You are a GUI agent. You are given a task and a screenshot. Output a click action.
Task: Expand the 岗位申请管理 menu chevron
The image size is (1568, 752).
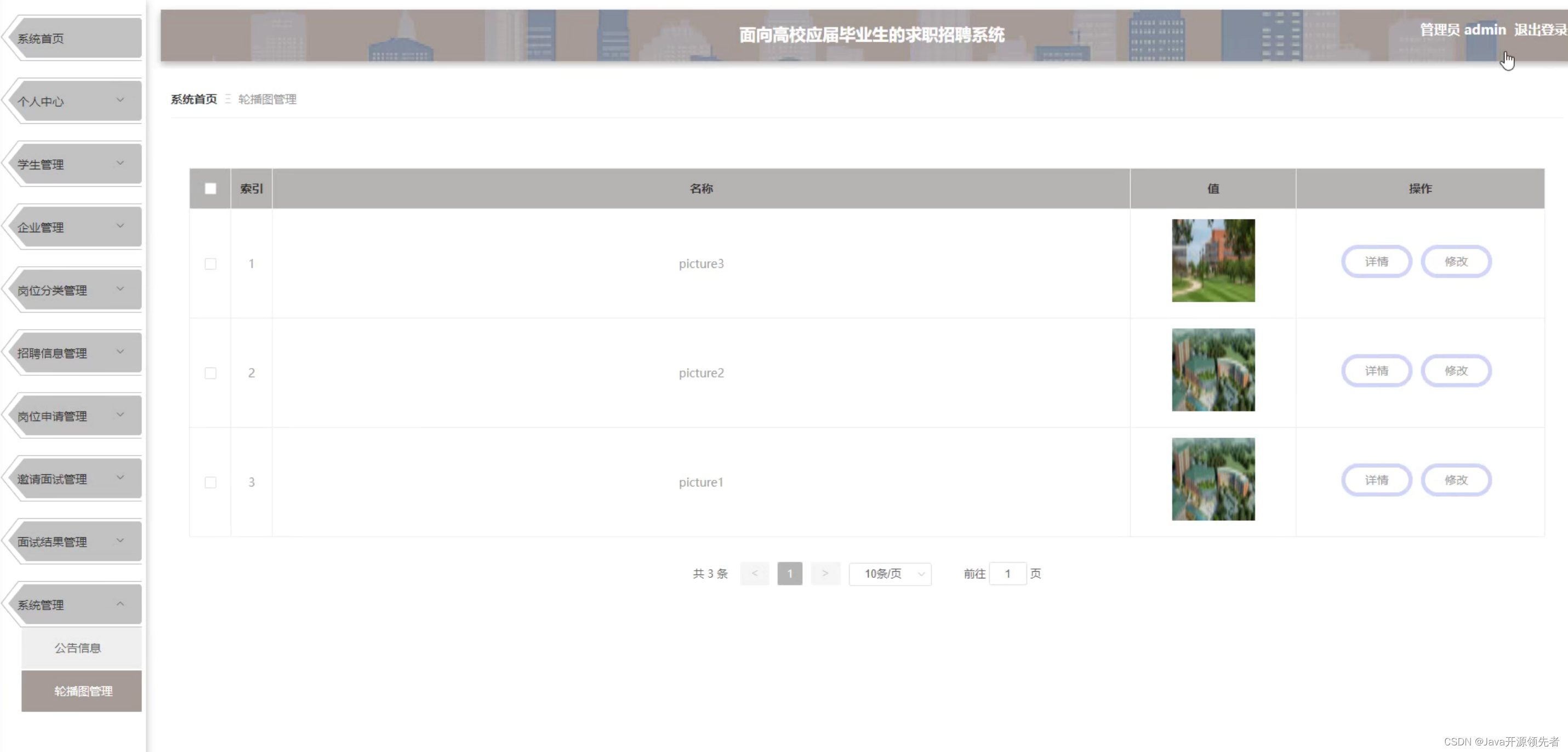click(x=121, y=415)
